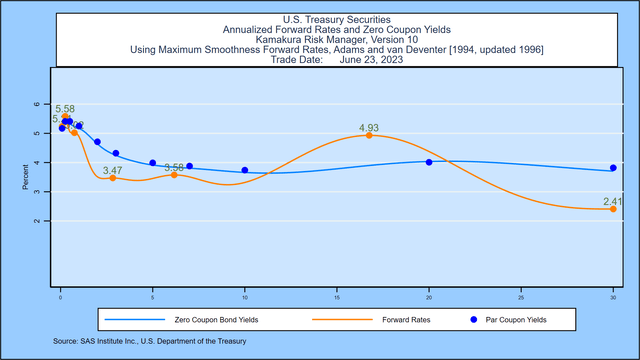
Task: Select the Forward Rates legend label
Action: pos(406,320)
